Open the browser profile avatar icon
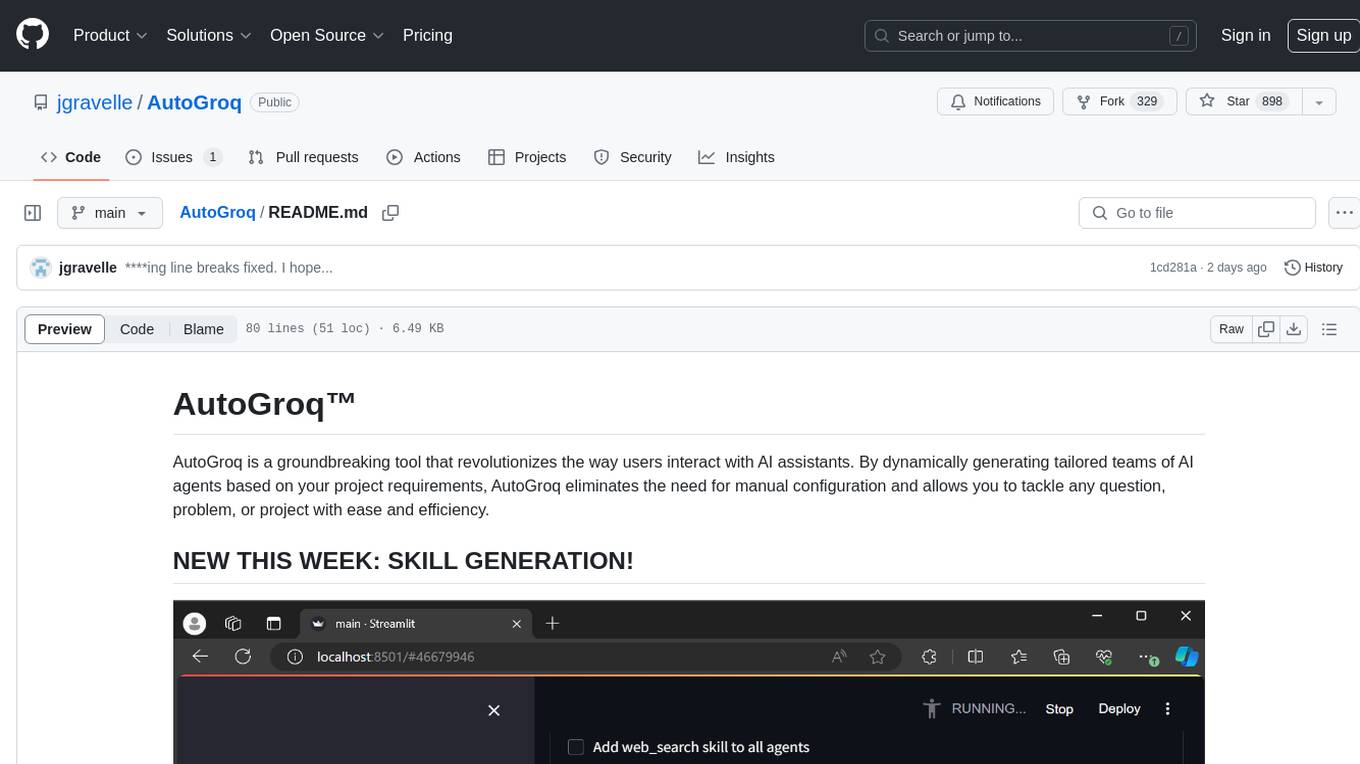This screenshot has width=1360, height=764. click(194, 623)
